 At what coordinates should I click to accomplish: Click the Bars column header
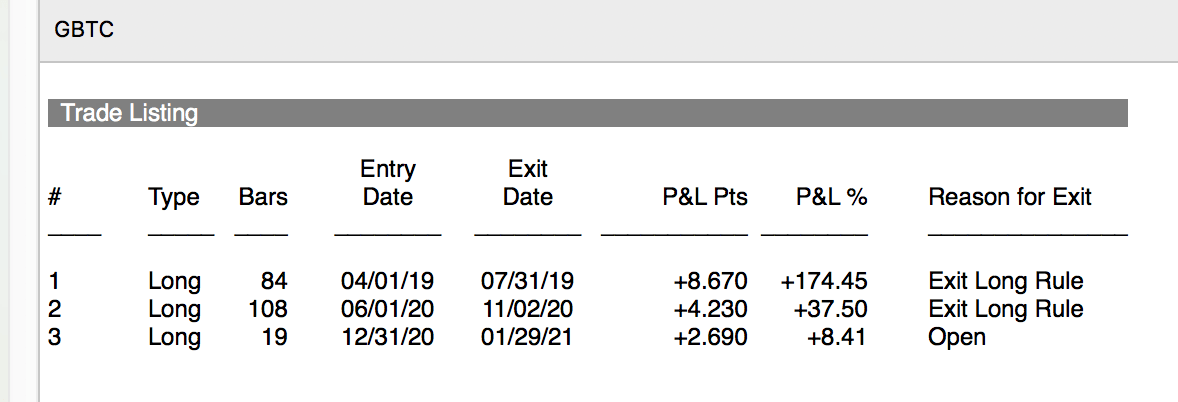[263, 198]
